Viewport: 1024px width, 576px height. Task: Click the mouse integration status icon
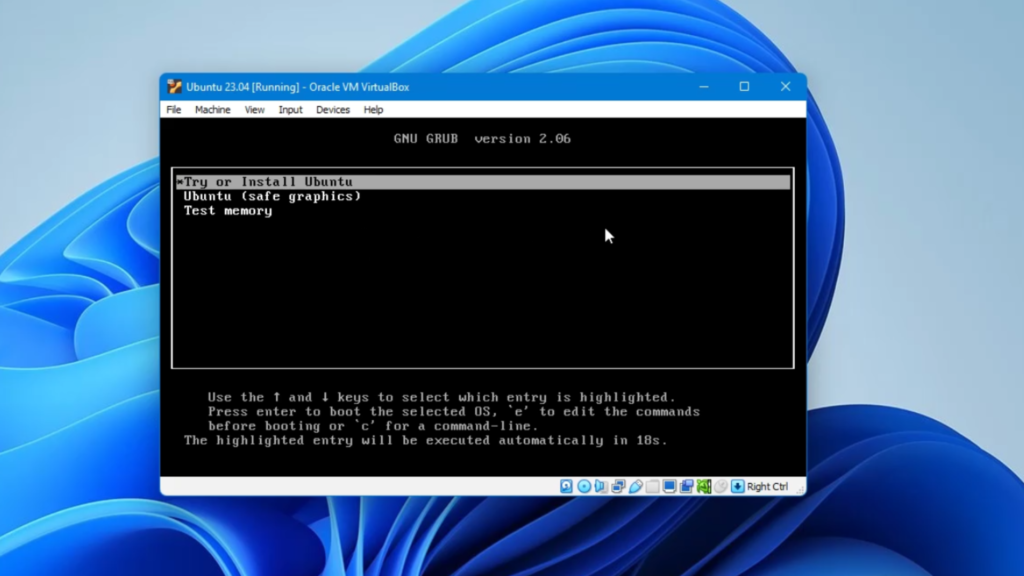720,486
